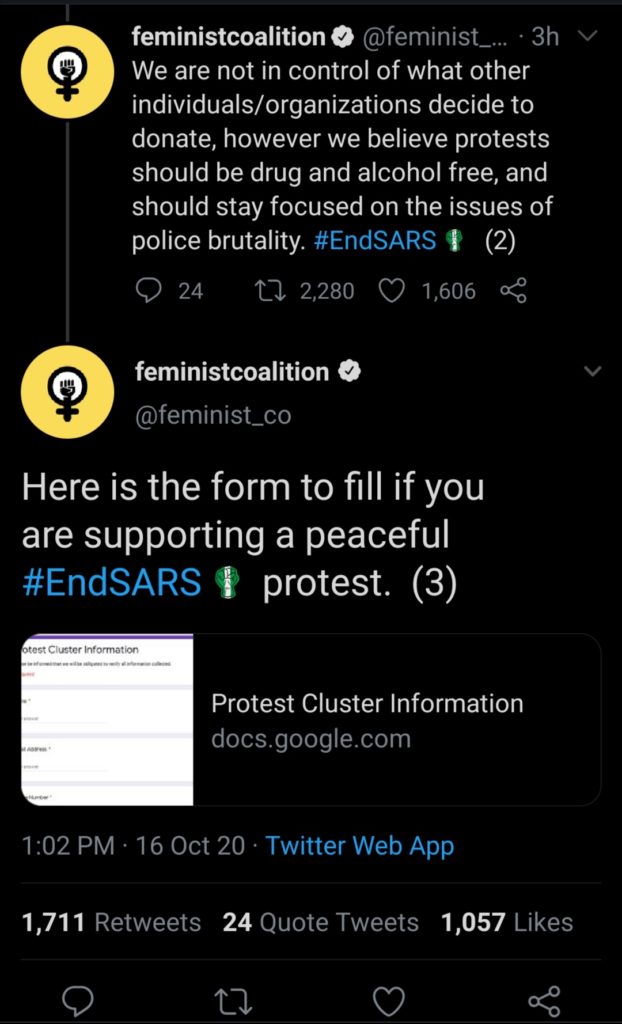Share the main tweet
Screen dimensions: 622x1024
click(x=543, y=998)
